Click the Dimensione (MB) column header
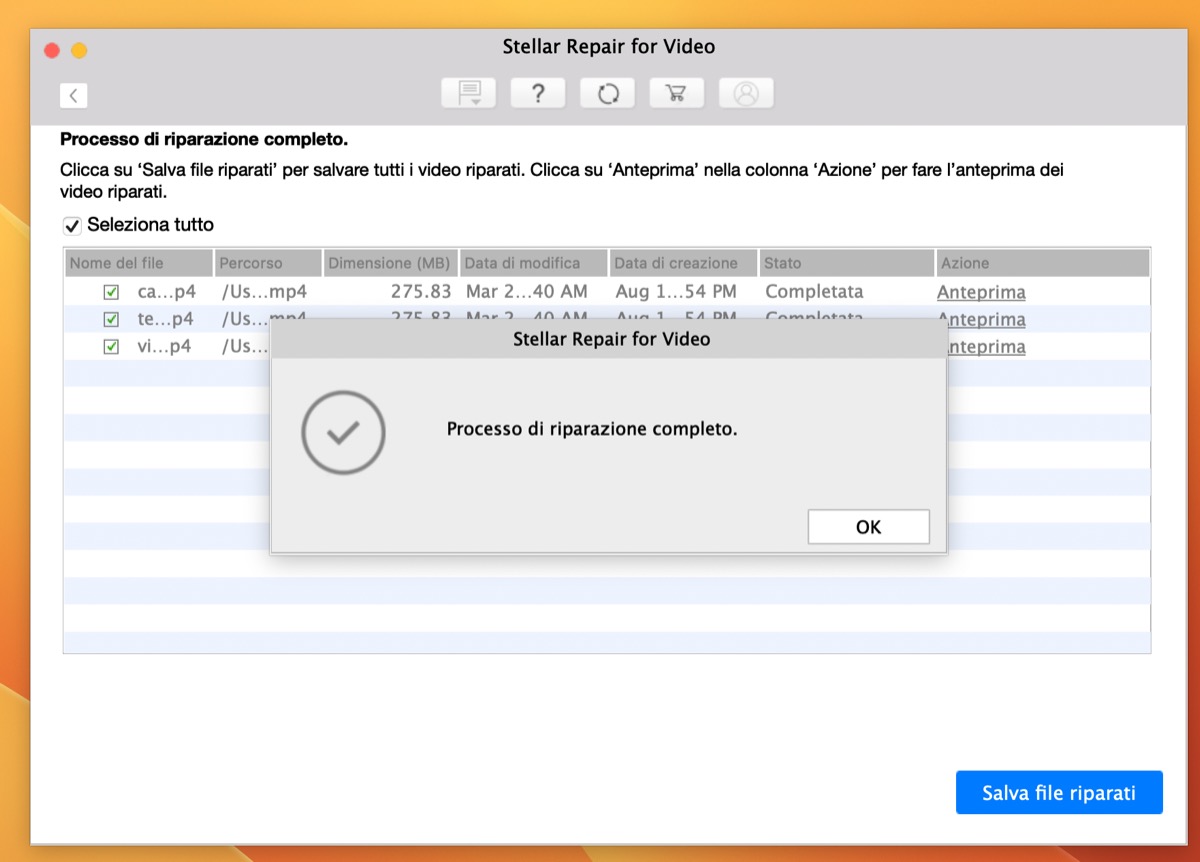Viewport: 1200px width, 862px height. (390, 262)
